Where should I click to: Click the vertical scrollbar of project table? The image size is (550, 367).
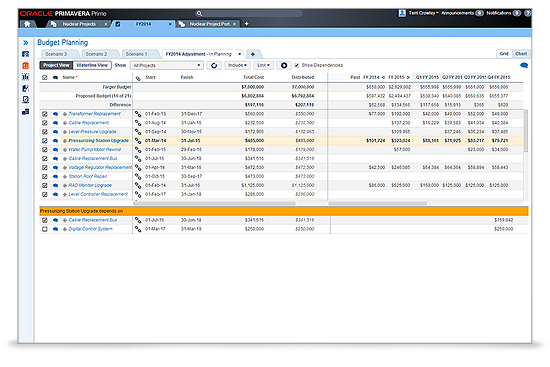pos(525,131)
